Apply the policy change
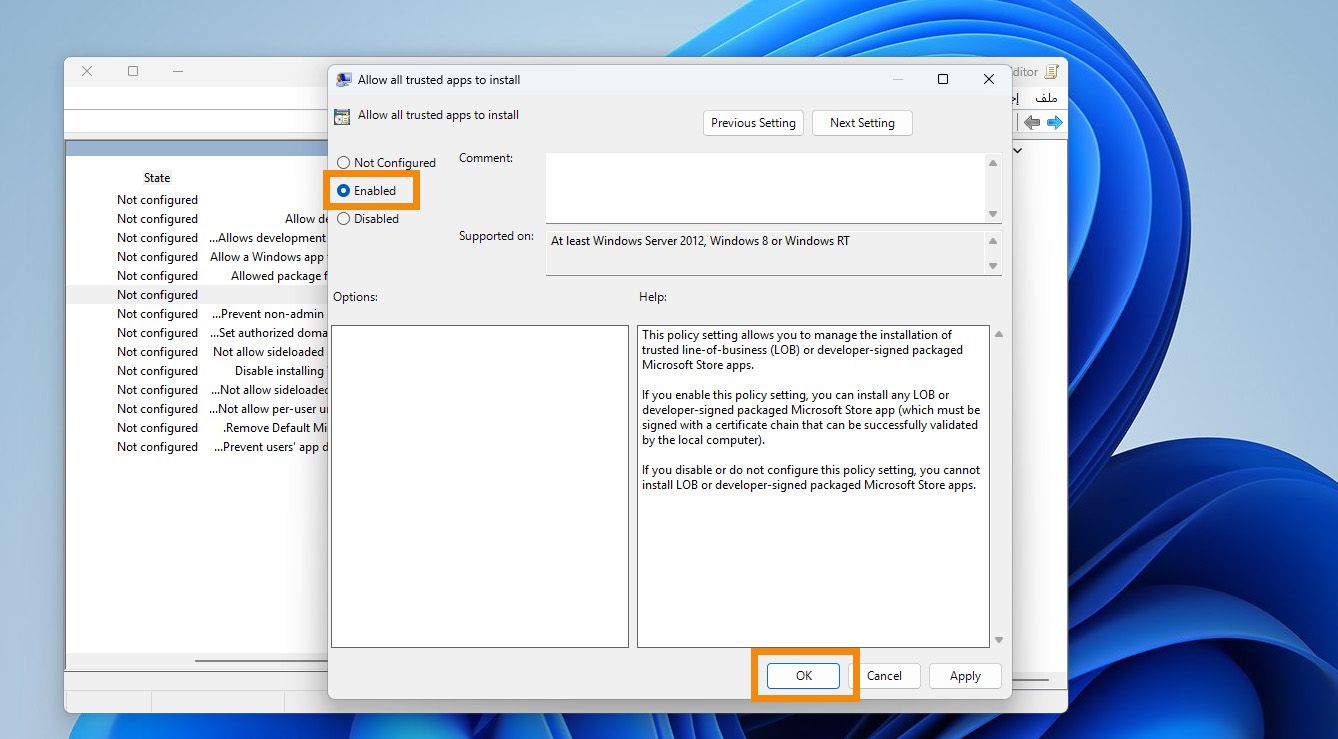This screenshot has height=739, width=1338. (x=965, y=676)
